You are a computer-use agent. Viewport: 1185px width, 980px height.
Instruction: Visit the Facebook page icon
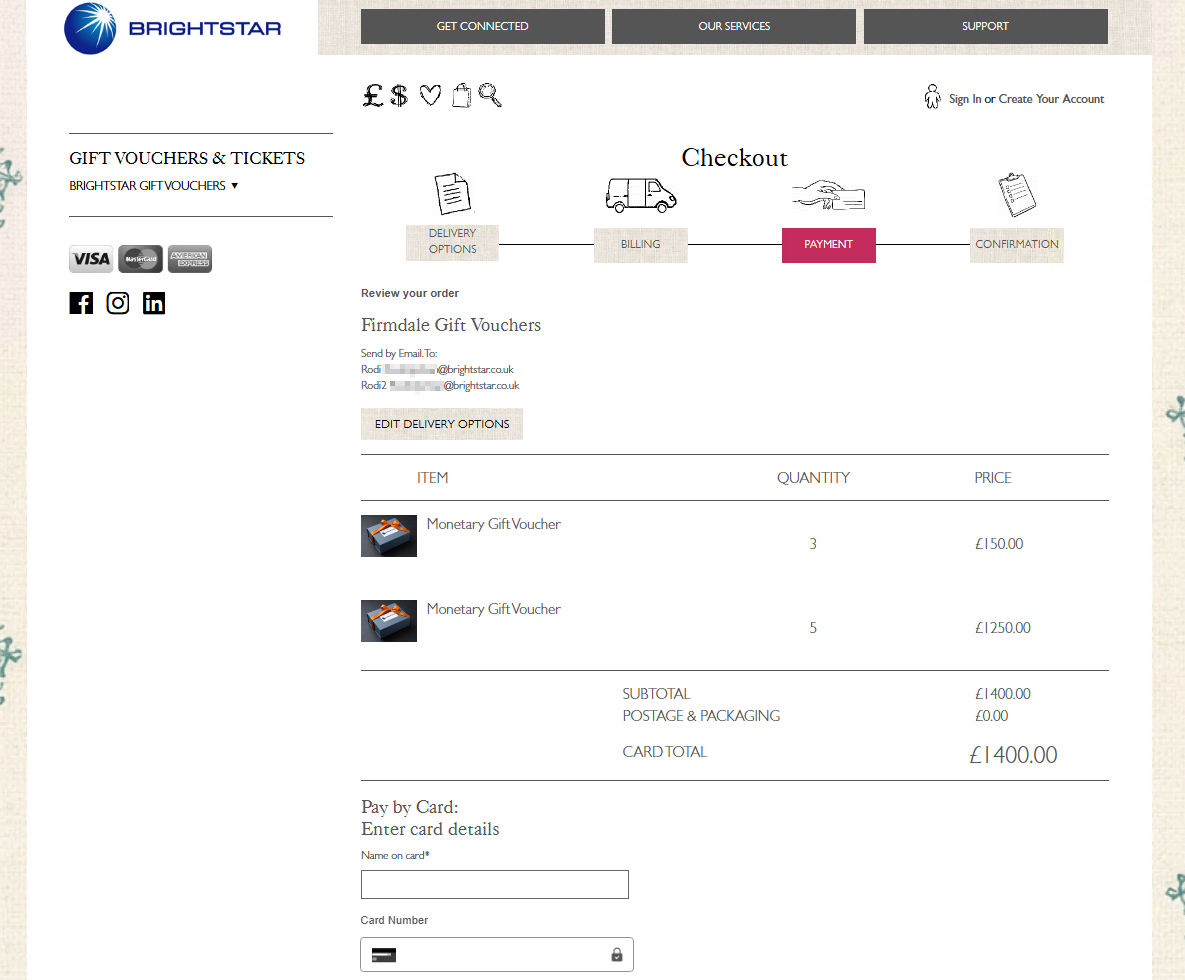81,303
